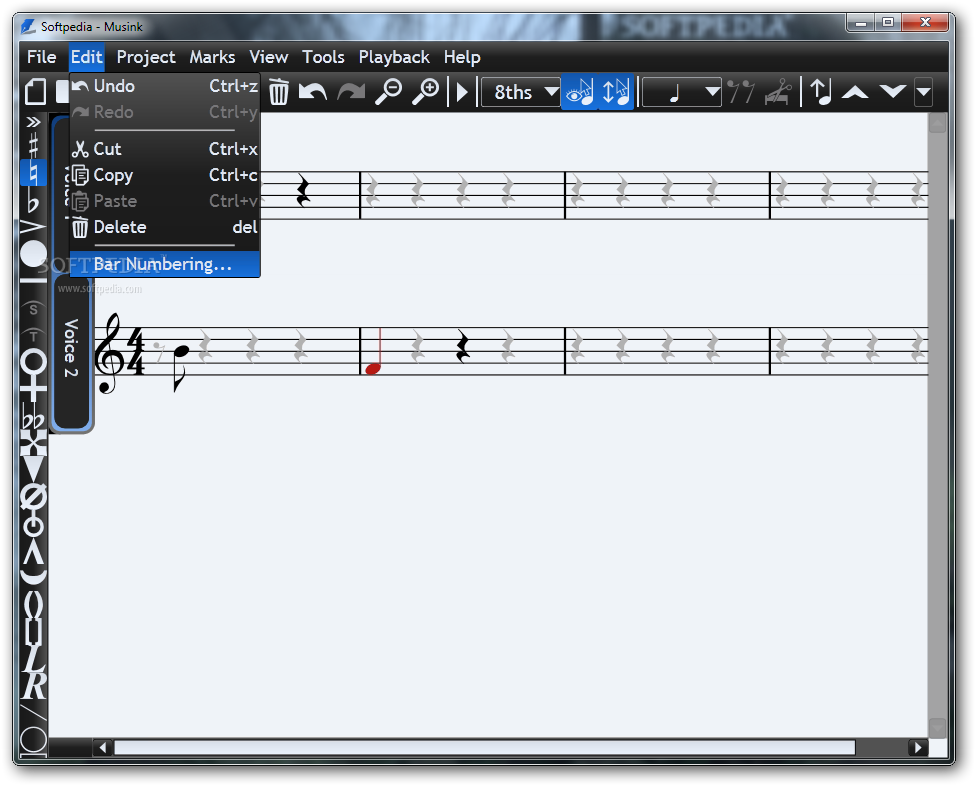This screenshot has width=976, height=786.
Task: Choose Undo from the Edit menu
Action: point(165,86)
